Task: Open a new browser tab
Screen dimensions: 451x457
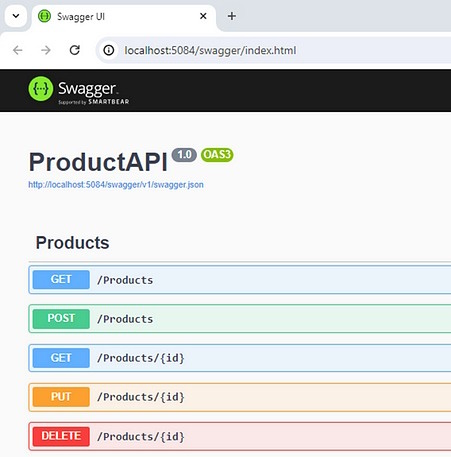Action: pos(232,16)
